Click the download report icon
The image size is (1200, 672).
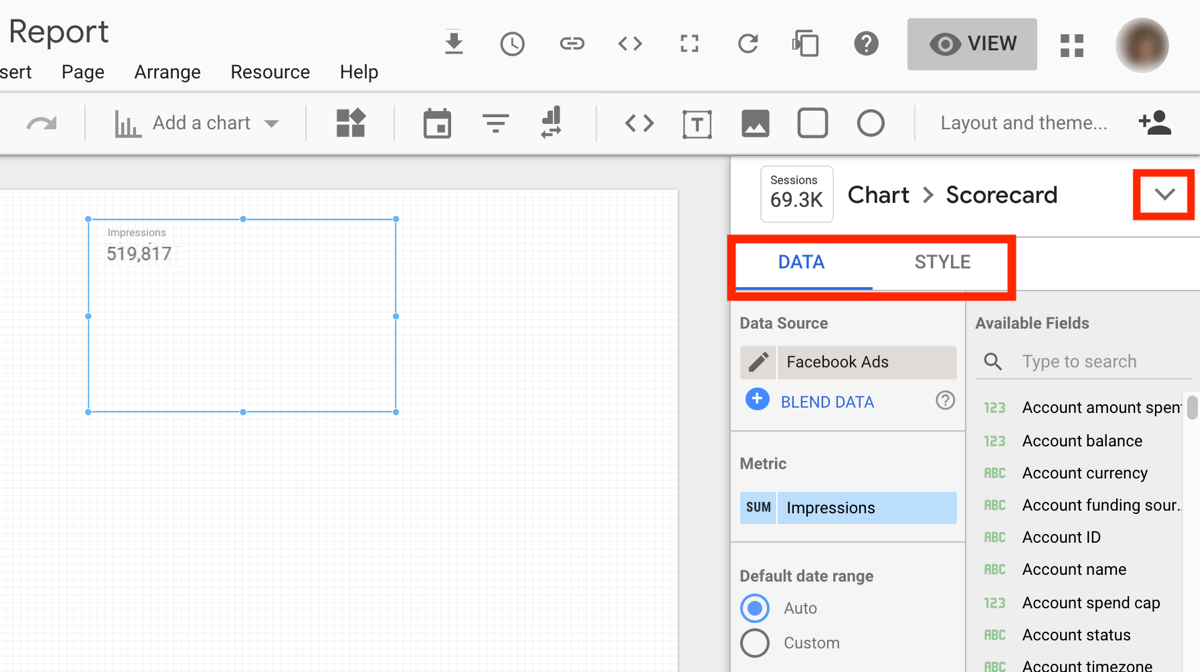[454, 44]
